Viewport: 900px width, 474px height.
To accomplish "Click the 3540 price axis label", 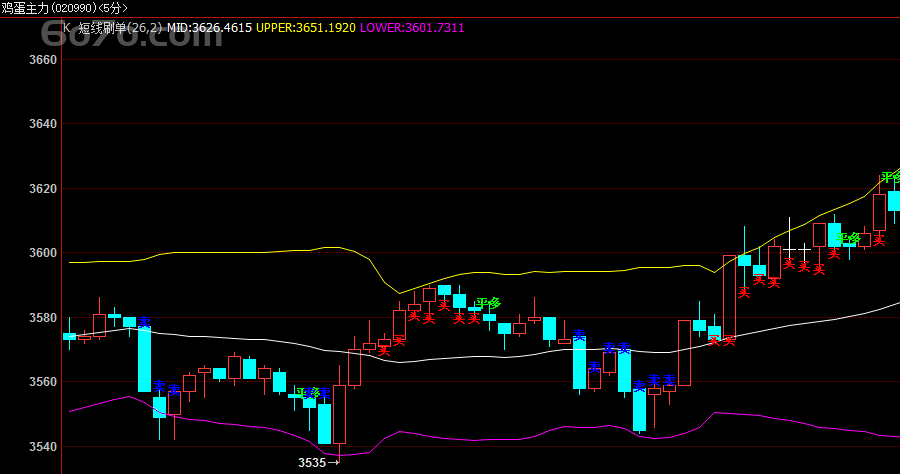I will [43, 447].
